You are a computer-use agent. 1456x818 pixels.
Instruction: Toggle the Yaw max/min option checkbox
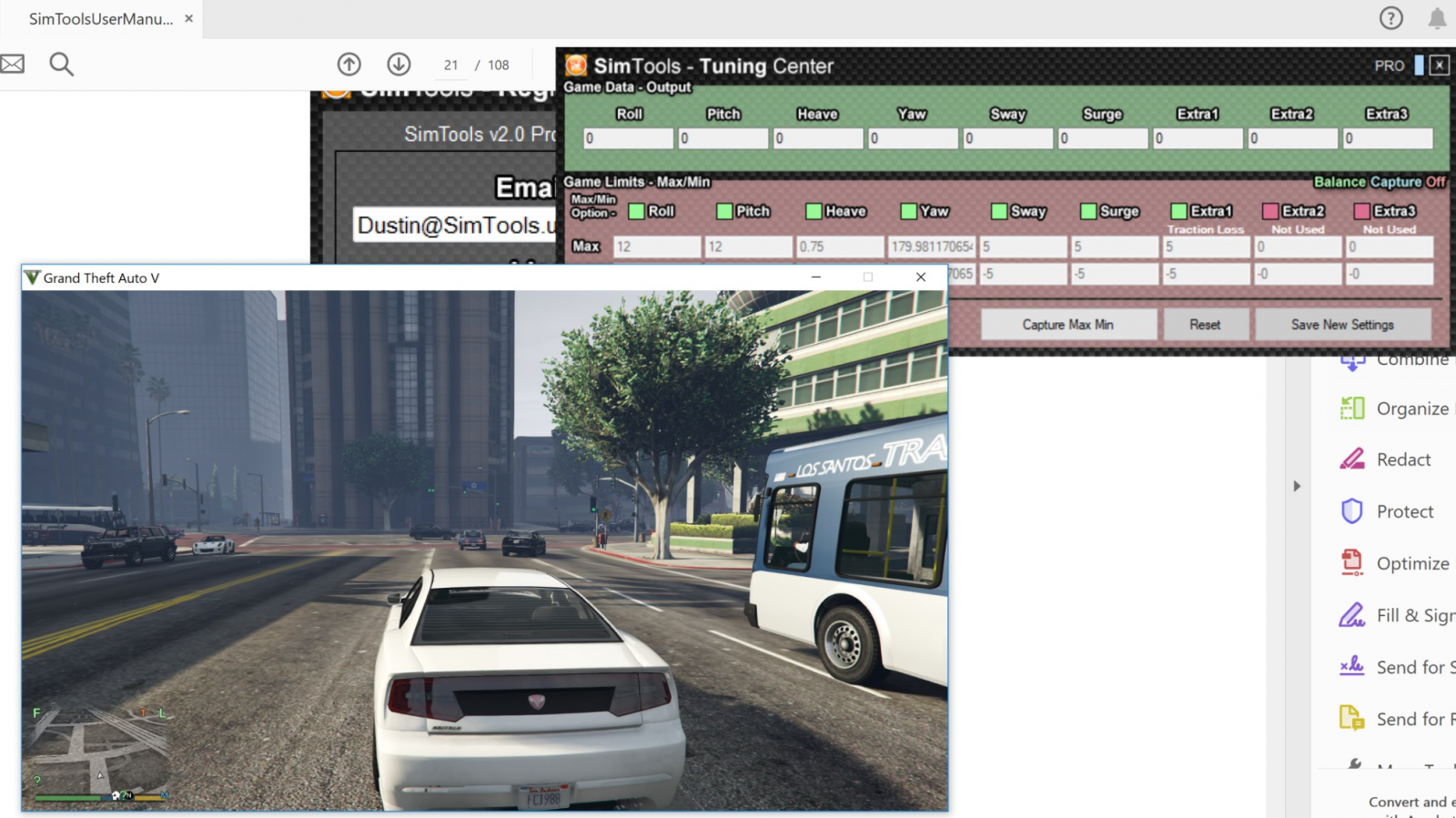(908, 211)
